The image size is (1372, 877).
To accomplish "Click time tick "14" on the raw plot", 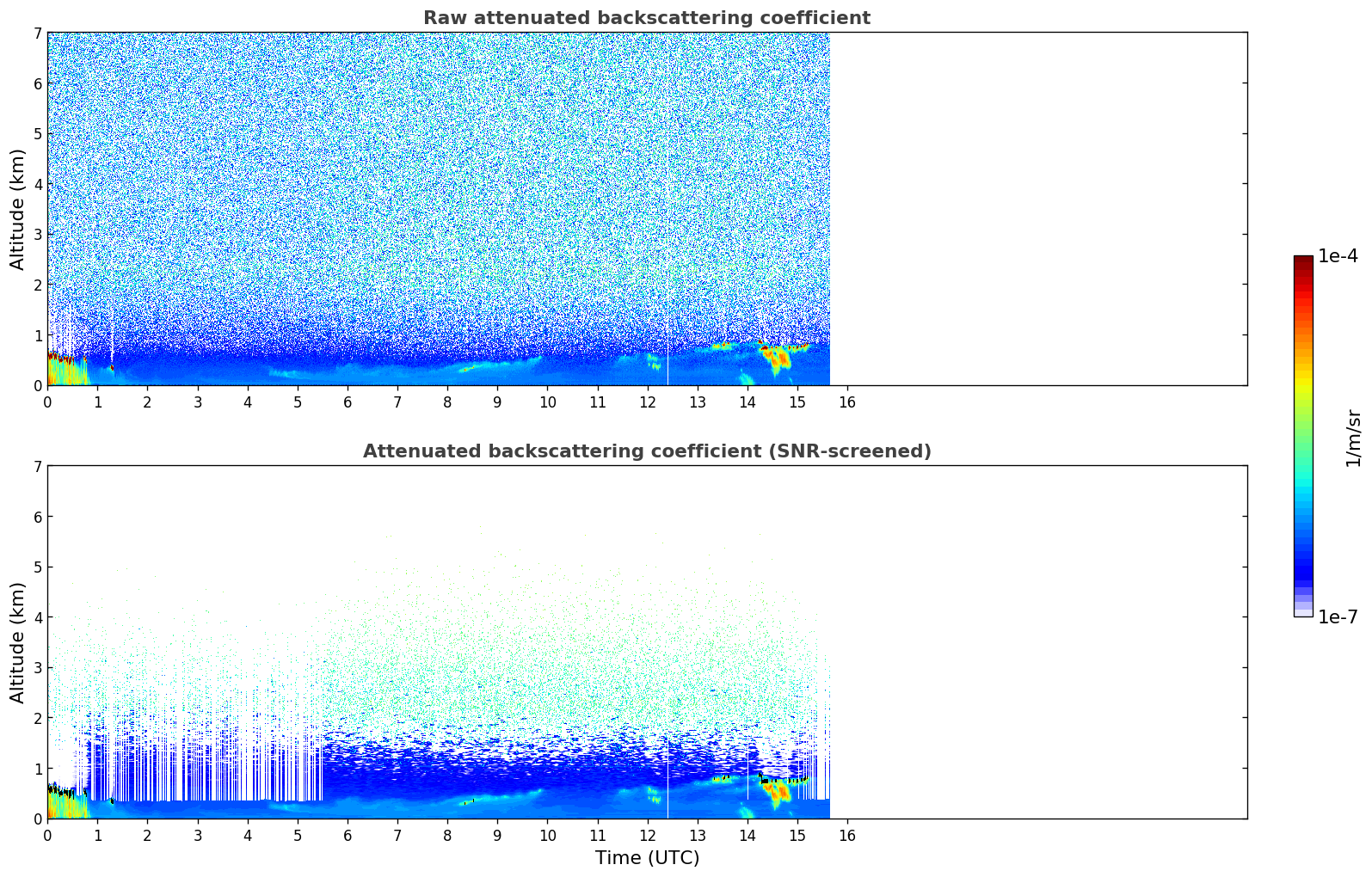I will (x=748, y=402).
